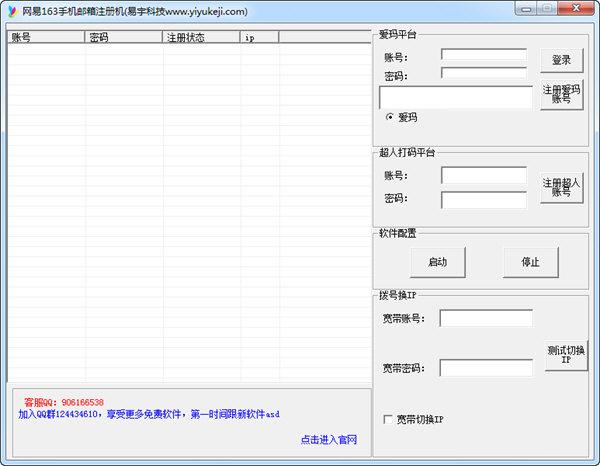Focus the 爱玛平台 密码 input field
Image resolution: width=600 pixels, height=466 pixels.
(x=484, y=73)
